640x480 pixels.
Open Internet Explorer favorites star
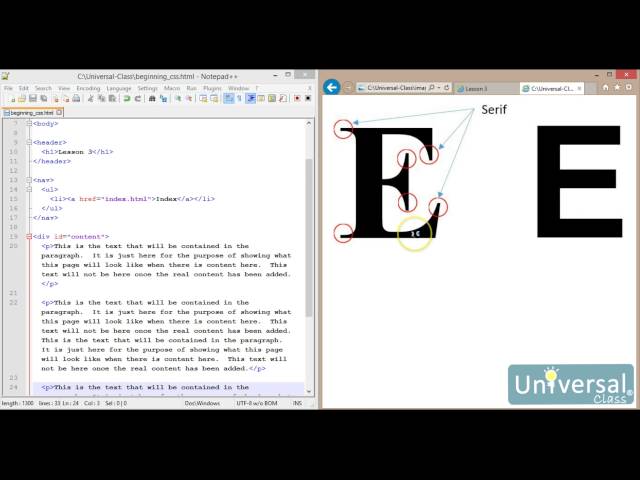[x=617, y=87]
